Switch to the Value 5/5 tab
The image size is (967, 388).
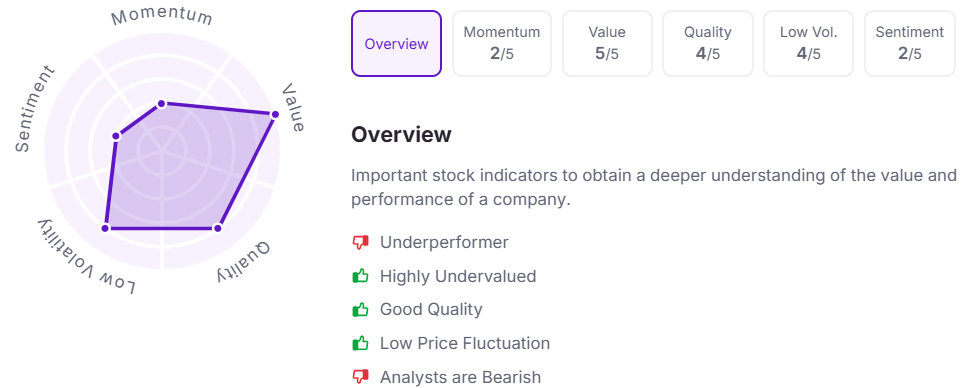pyautogui.click(x=607, y=44)
